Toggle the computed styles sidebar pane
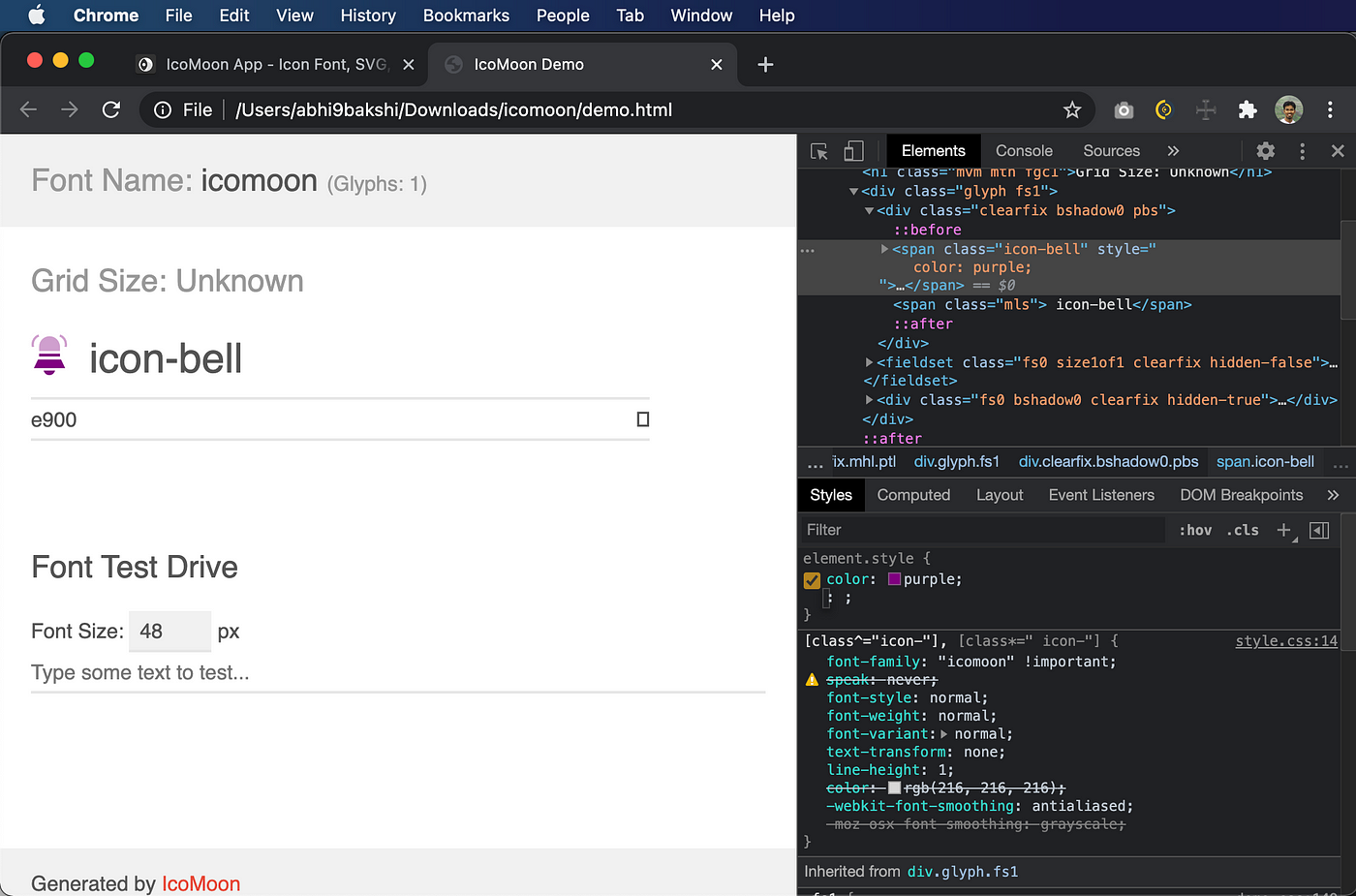1356x896 pixels. (x=1319, y=530)
